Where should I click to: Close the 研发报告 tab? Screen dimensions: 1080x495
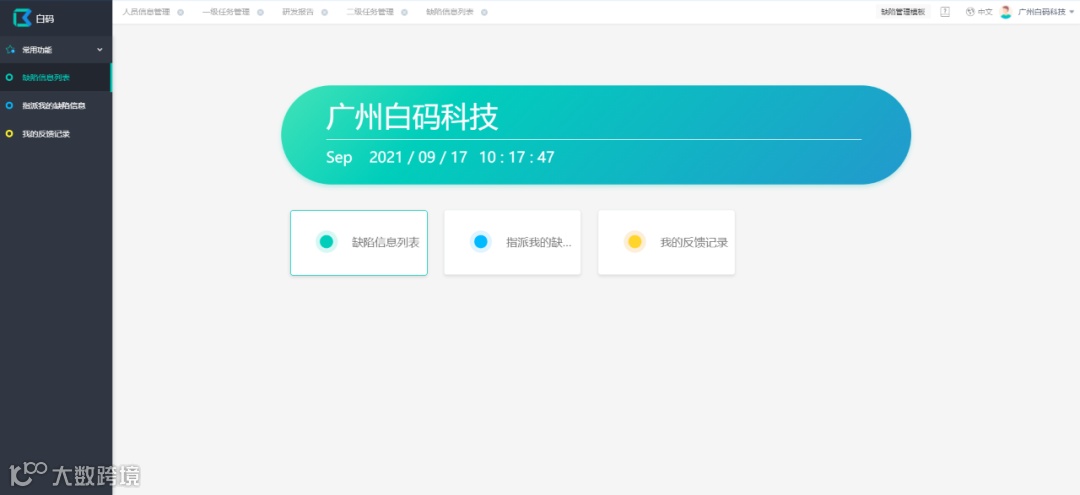pyautogui.click(x=324, y=12)
